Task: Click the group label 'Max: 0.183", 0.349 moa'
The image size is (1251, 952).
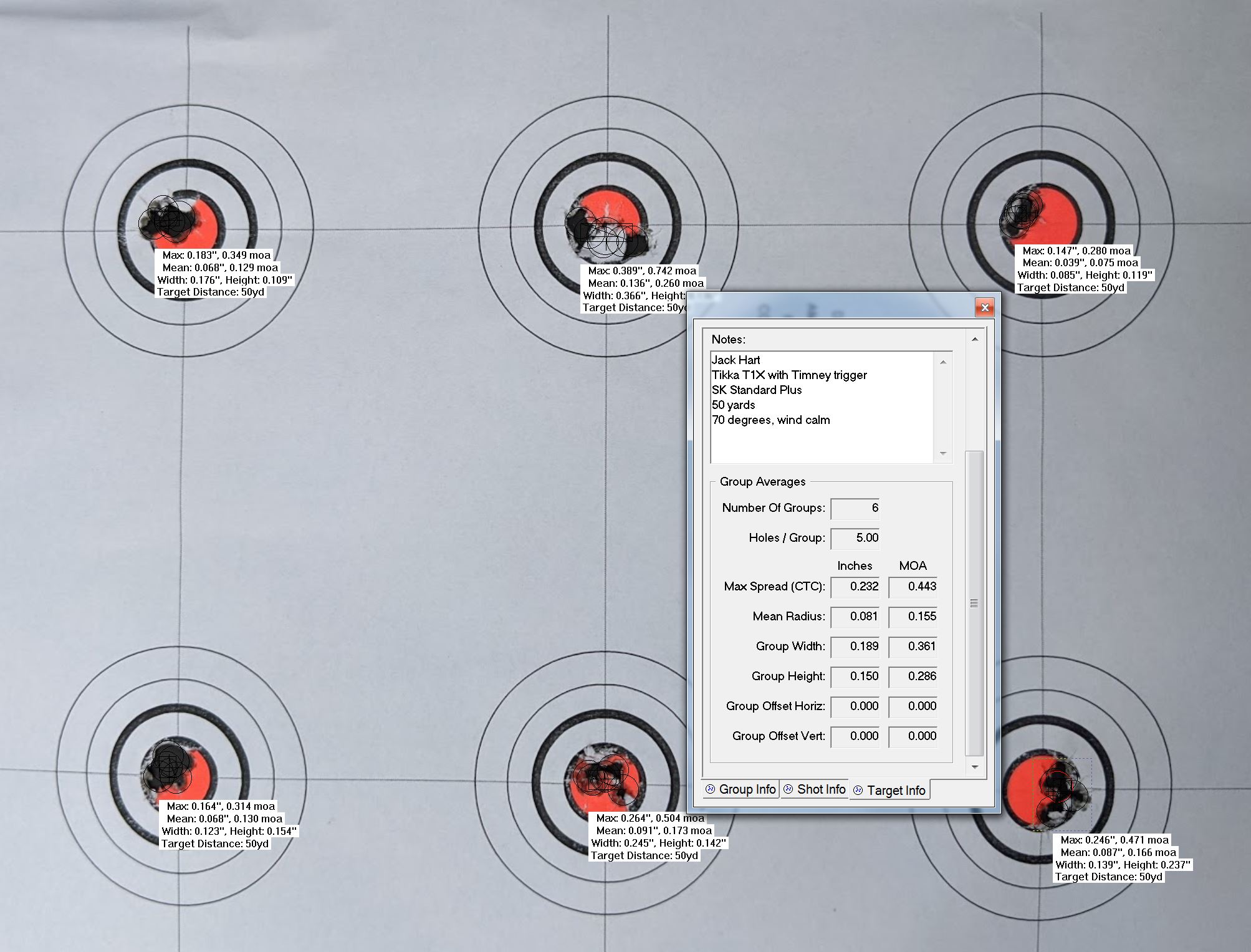Action: click(216, 255)
